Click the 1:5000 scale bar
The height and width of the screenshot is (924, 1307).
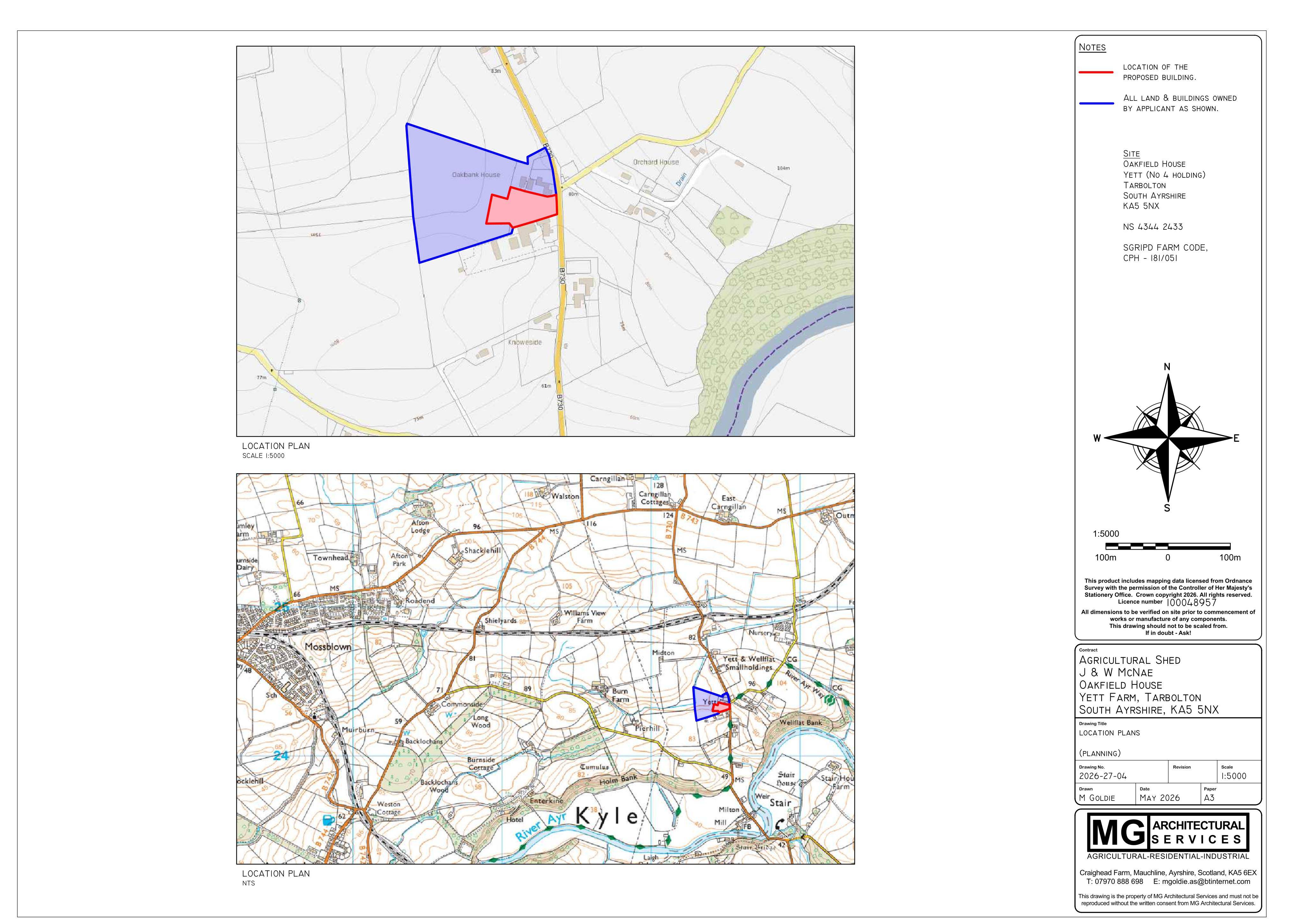point(1168,547)
